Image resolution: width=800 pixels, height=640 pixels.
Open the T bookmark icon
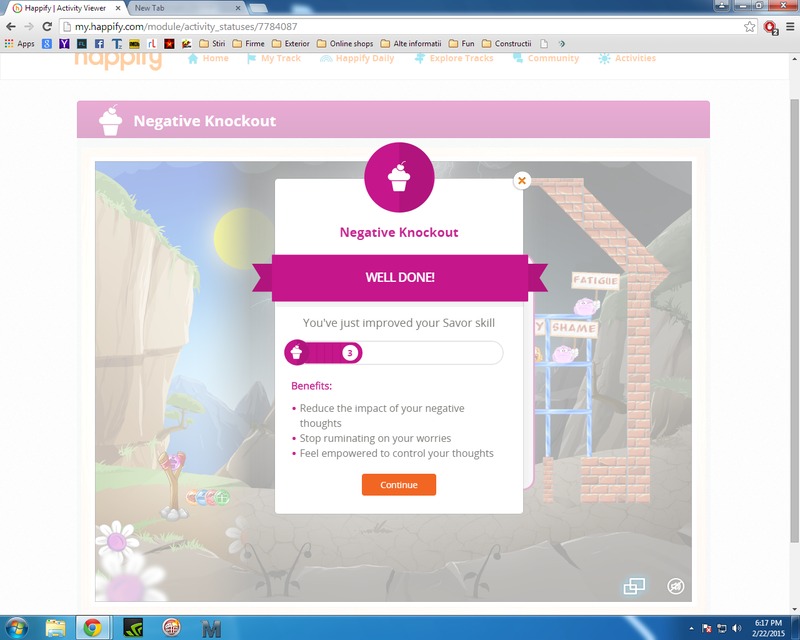(117, 43)
